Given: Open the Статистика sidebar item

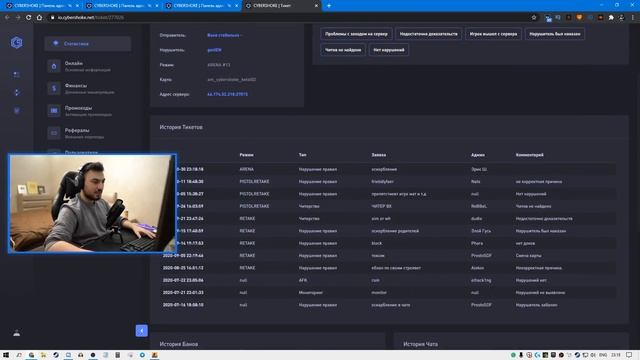Looking at the screenshot, I should coord(88,44).
